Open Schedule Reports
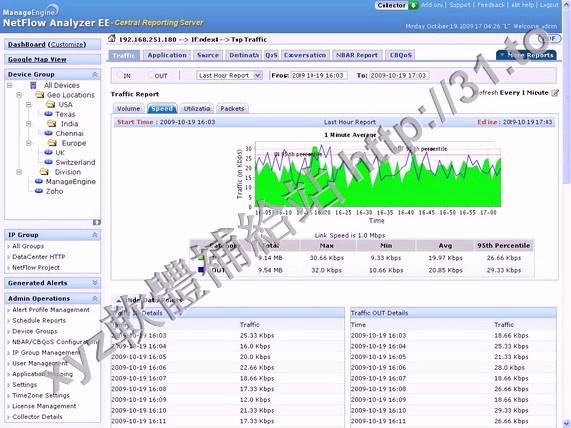 (39, 321)
